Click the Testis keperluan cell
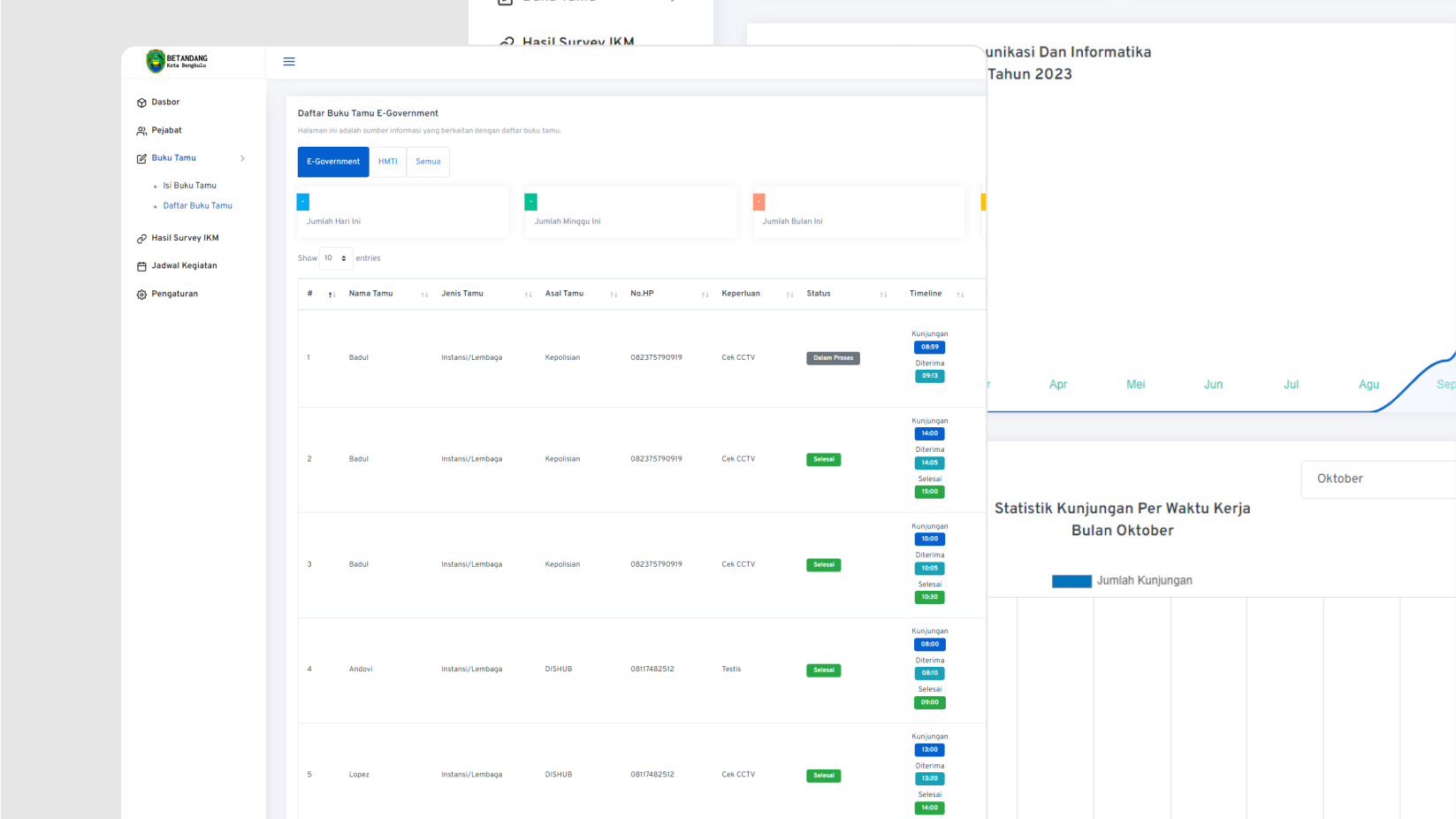The image size is (1456, 819). tap(731, 670)
